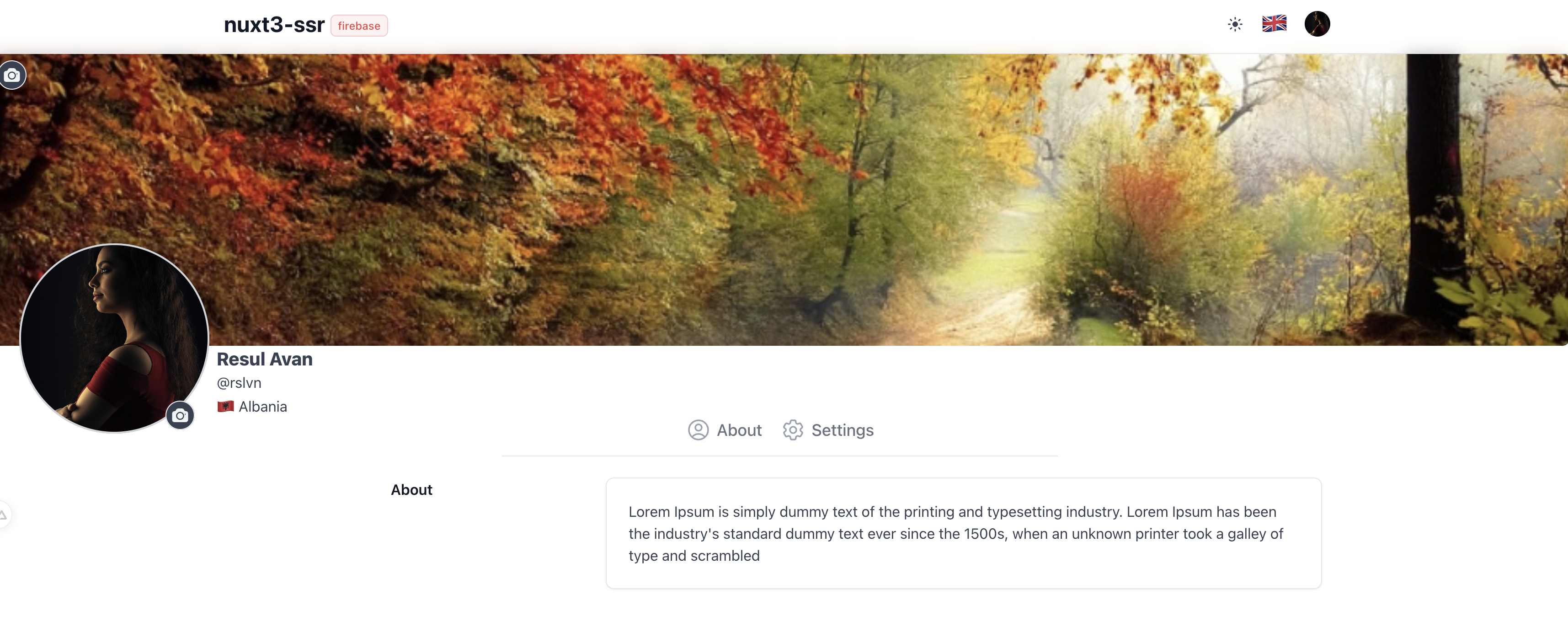Click the Lorem Ipsum about text box
Viewport: 1568px width, 633px height.
[x=964, y=533]
